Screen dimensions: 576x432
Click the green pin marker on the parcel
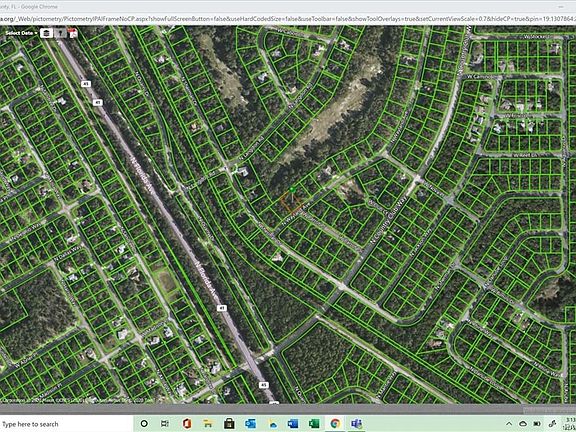click(x=292, y=190)
